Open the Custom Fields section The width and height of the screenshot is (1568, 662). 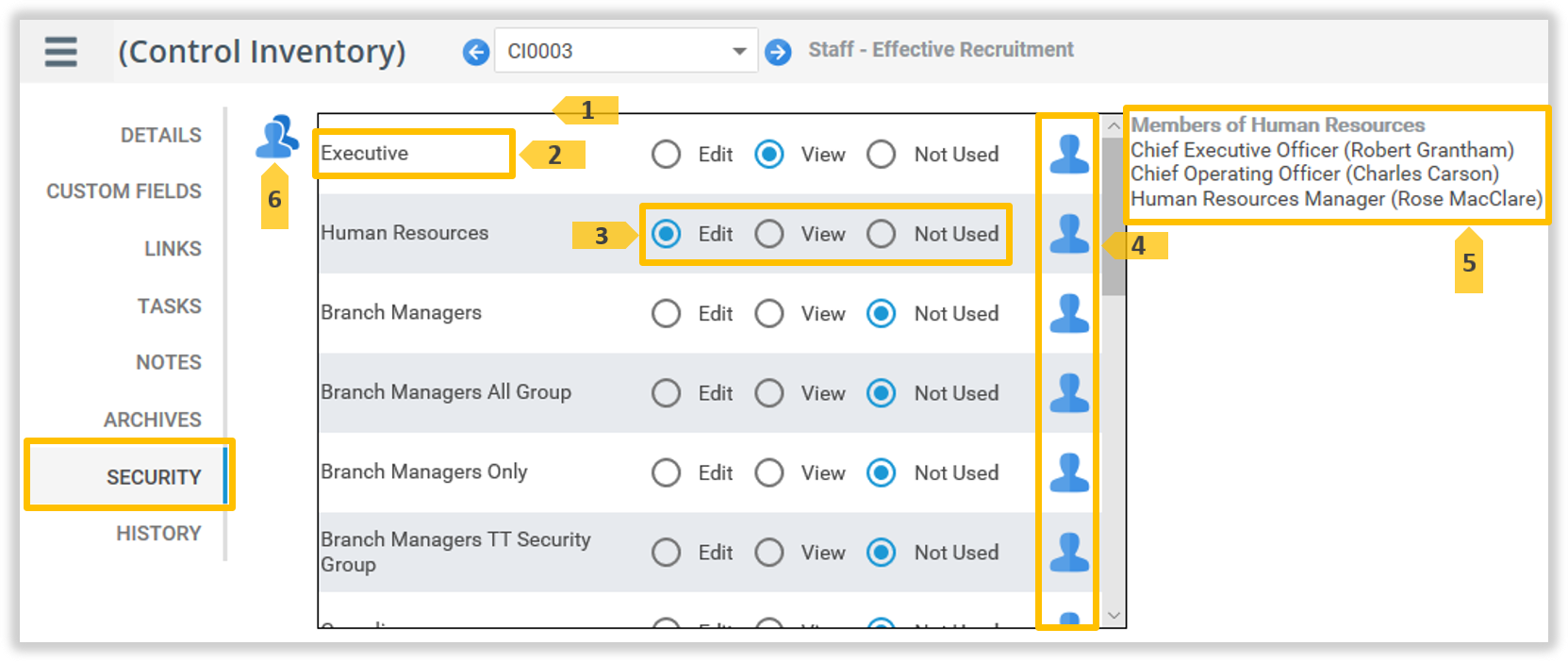click(124, 191)
